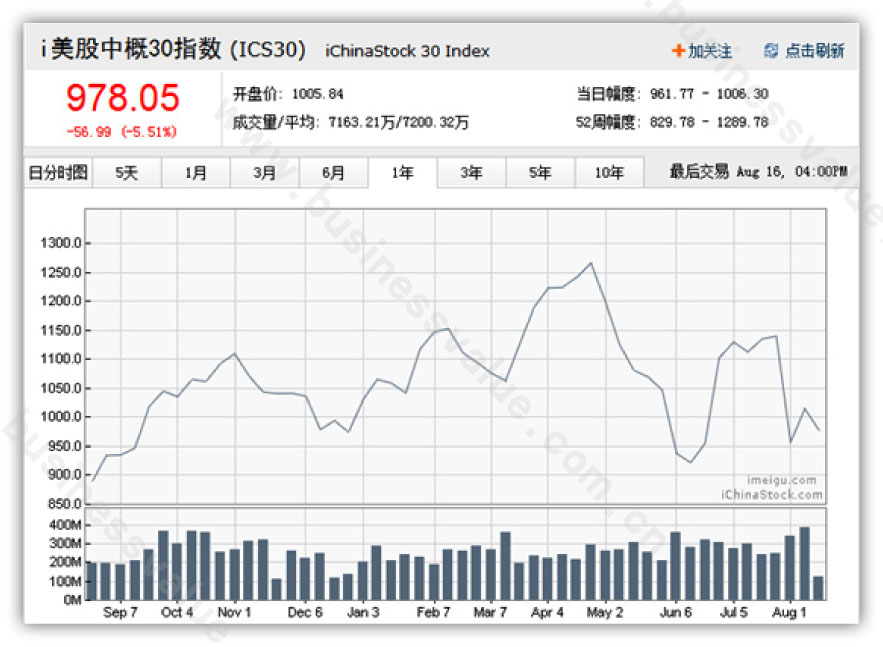Click the Nov 1 date axis label
The height and width of the screenshot is (647, 883).
pyautogui.click(x=234, y=613)
